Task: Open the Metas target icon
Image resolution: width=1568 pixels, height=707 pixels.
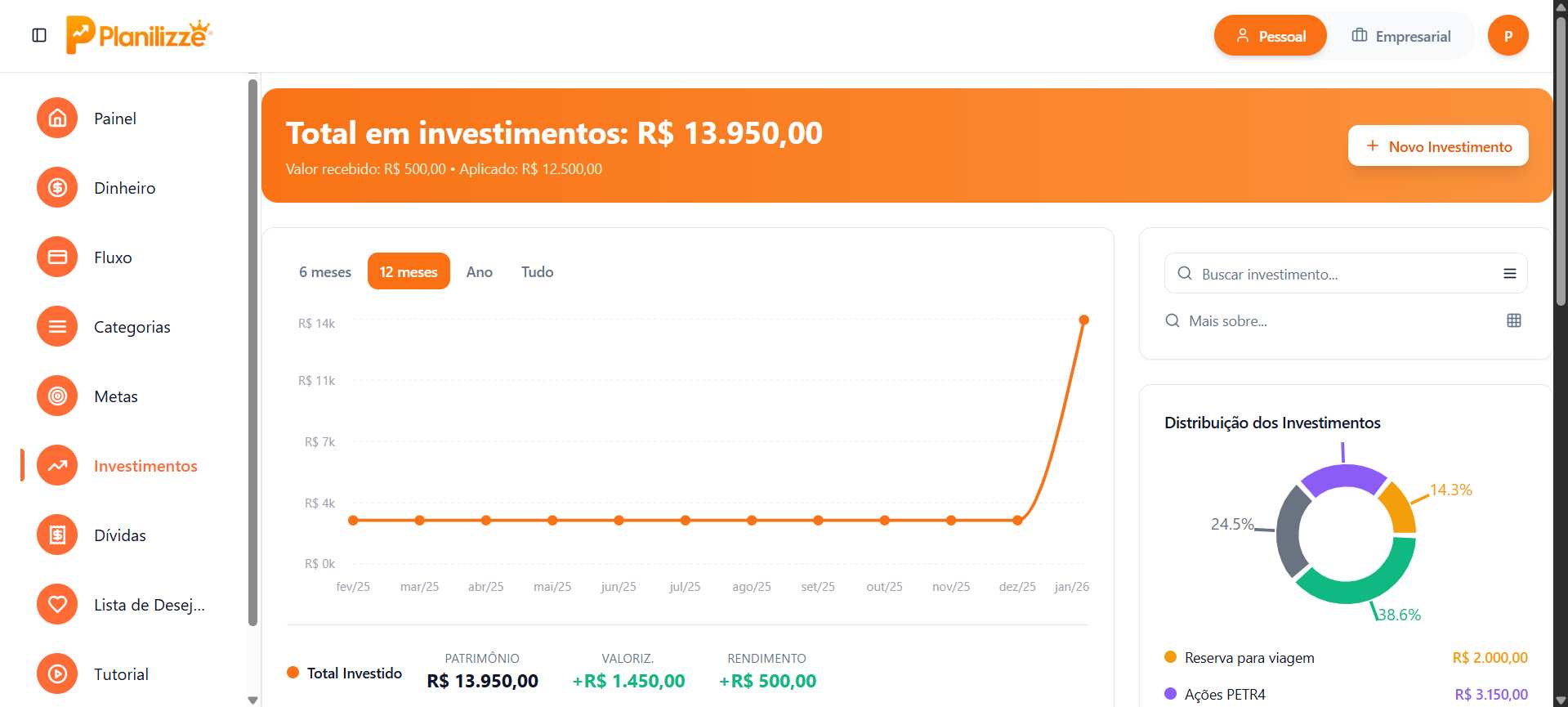Action: point(57,396)
